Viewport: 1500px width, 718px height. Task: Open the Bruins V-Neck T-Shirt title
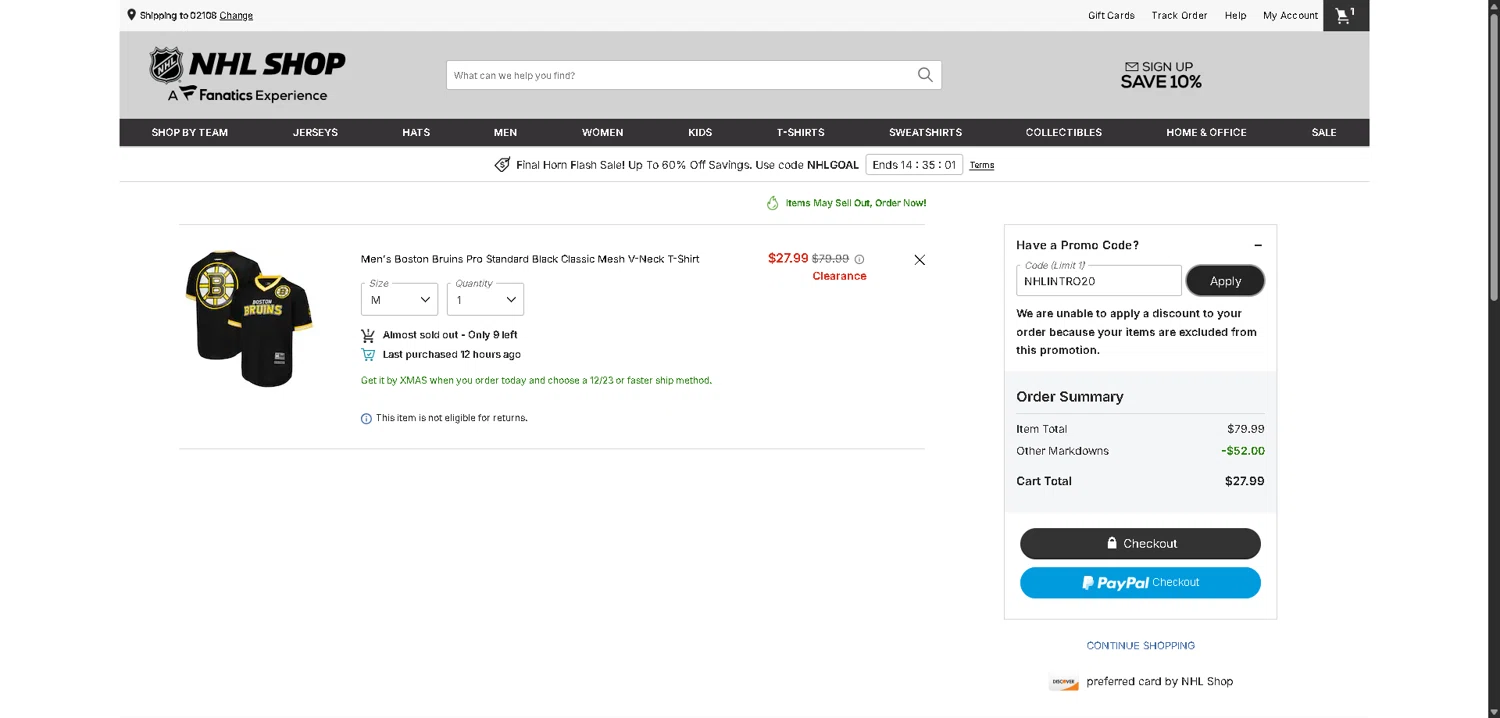coord(530,259)
